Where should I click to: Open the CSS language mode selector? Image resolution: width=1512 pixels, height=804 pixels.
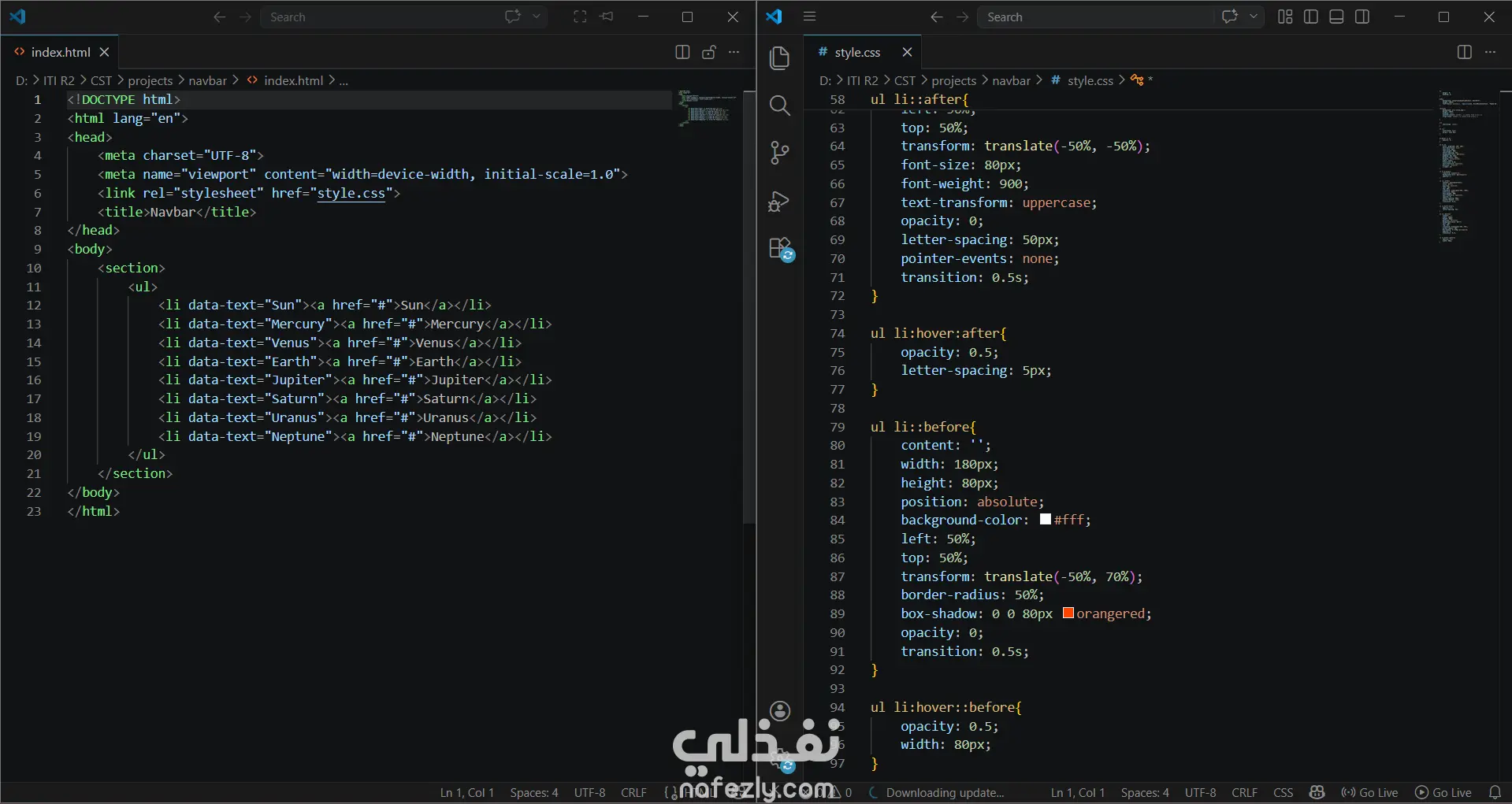pyautogui.click(x=1283, y=792)
